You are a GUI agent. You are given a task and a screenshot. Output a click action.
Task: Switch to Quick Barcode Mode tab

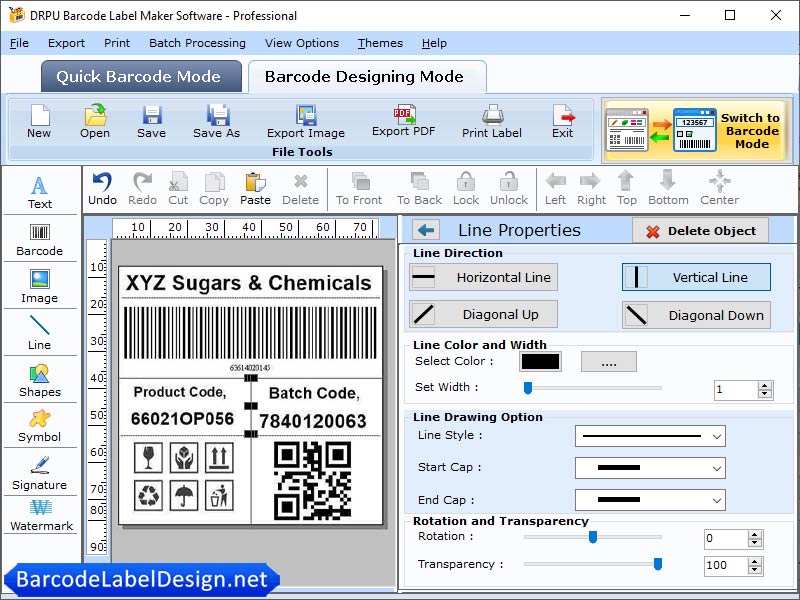140,76
